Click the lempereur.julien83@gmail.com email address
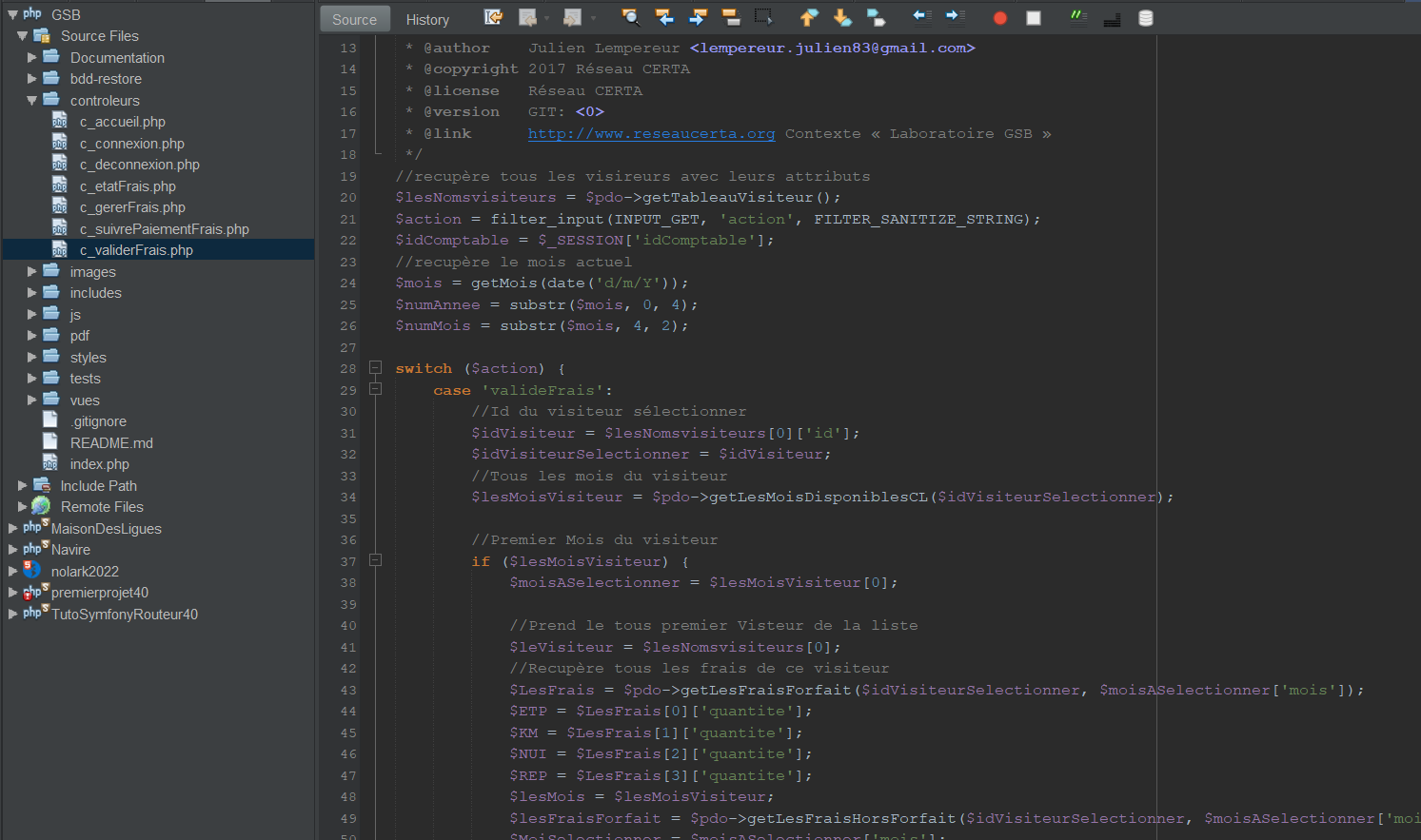 (x=833, y=48)
